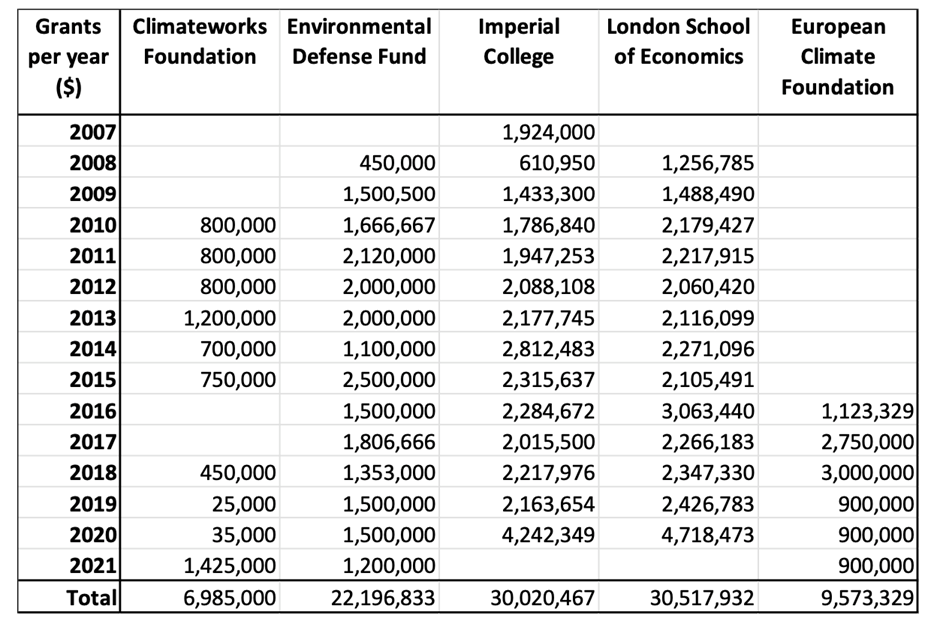Select the 2,812,483 Imperial College cell
This screenshot has height=627, width=940.
coord(549,349)
